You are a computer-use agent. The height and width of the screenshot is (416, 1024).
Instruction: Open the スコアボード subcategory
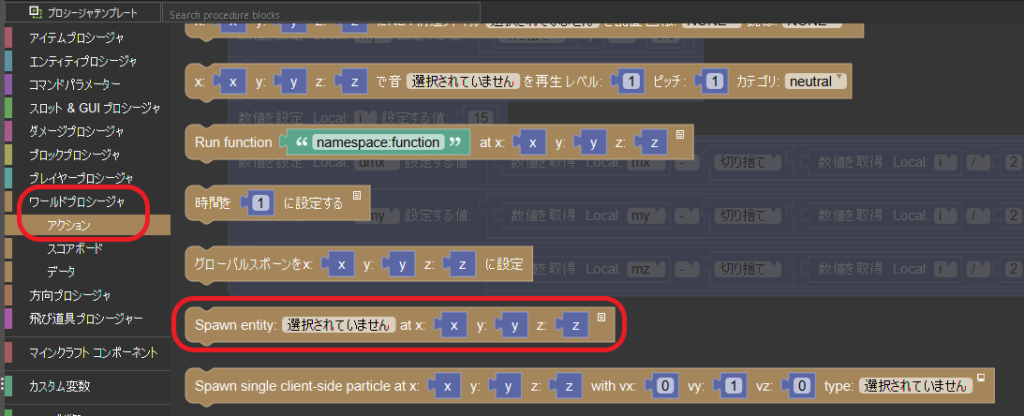pos(75,248)
